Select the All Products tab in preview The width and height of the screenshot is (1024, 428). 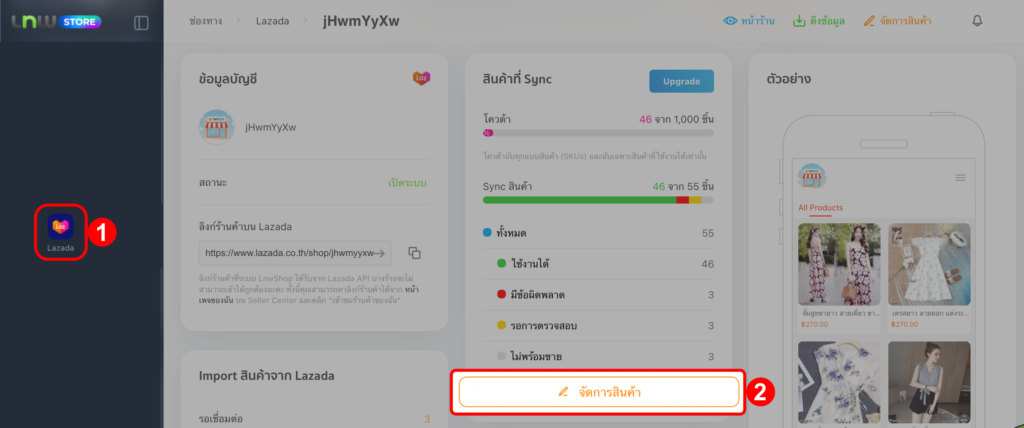pos(820,208)
